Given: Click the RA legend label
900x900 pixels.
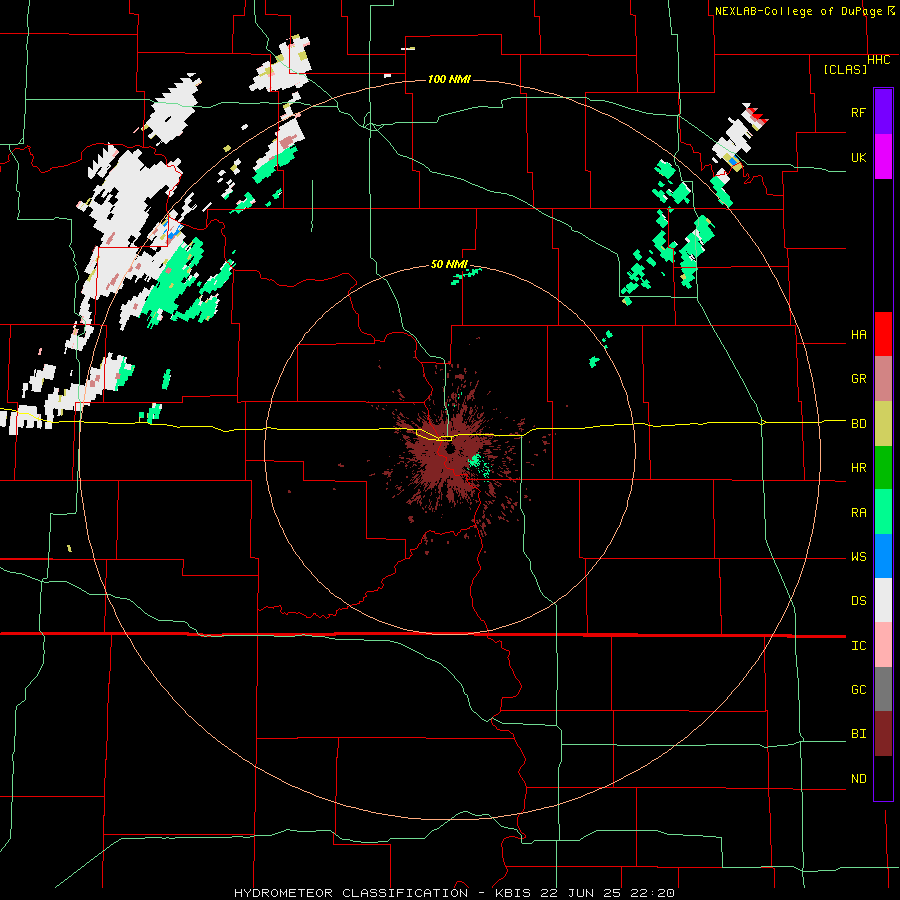Looking at the screenshot, I should coord(858,513).
